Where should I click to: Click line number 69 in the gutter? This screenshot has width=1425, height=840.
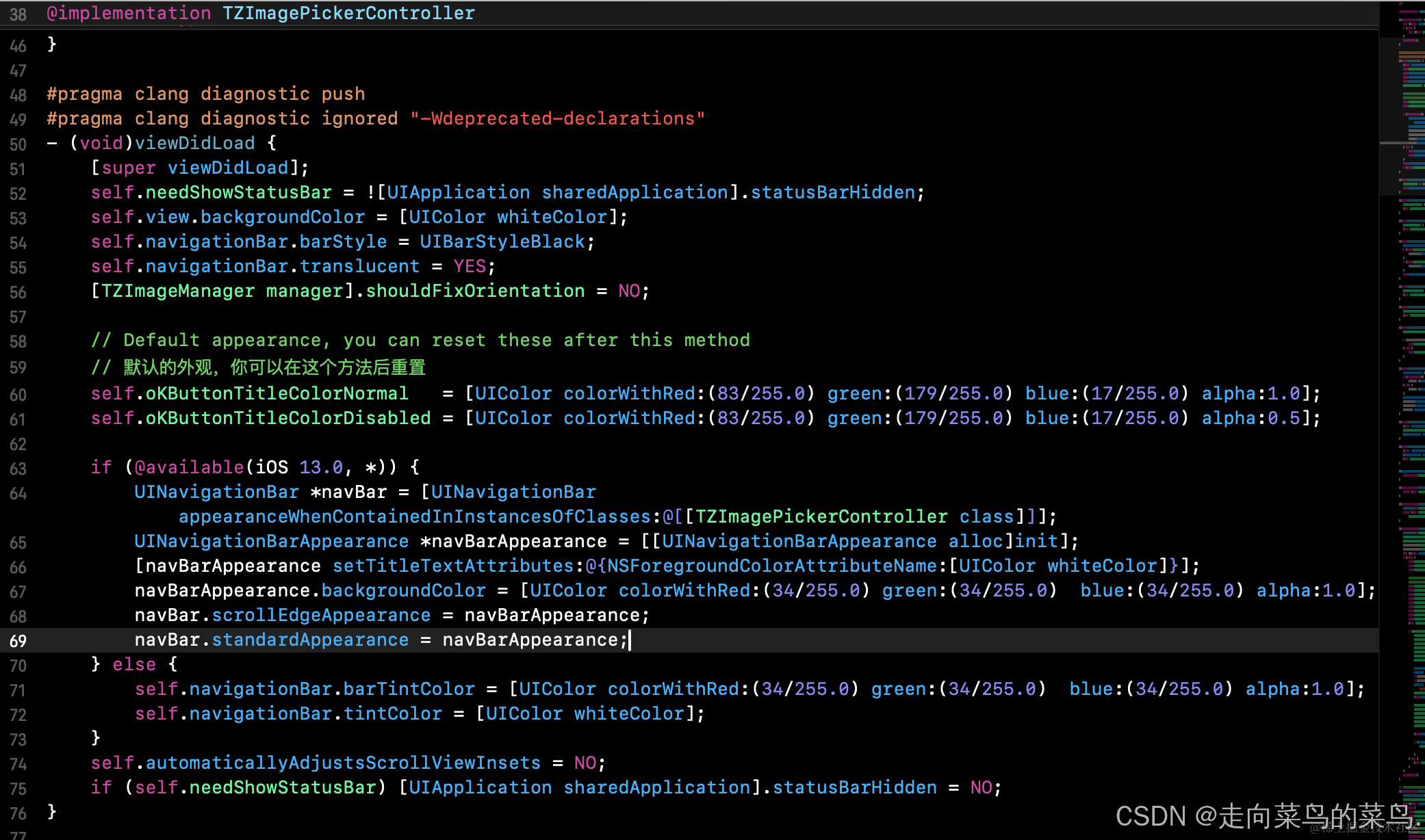[x=18, y=641]
